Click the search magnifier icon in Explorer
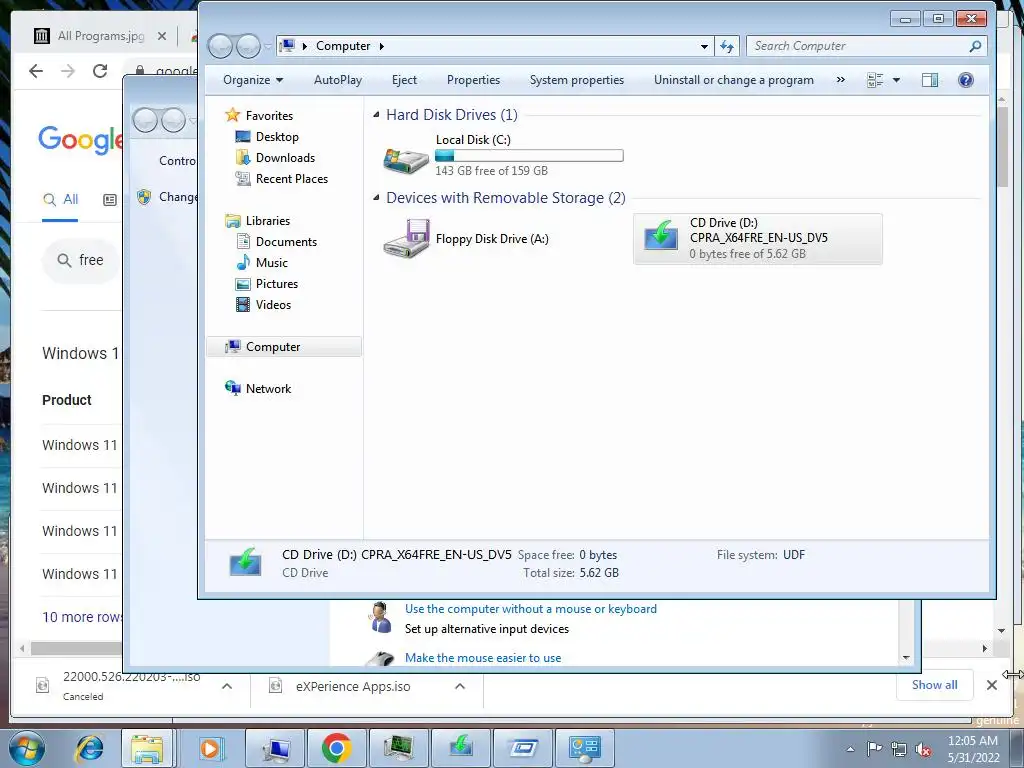Screen dimensions: 1024x768 point(975,46)
